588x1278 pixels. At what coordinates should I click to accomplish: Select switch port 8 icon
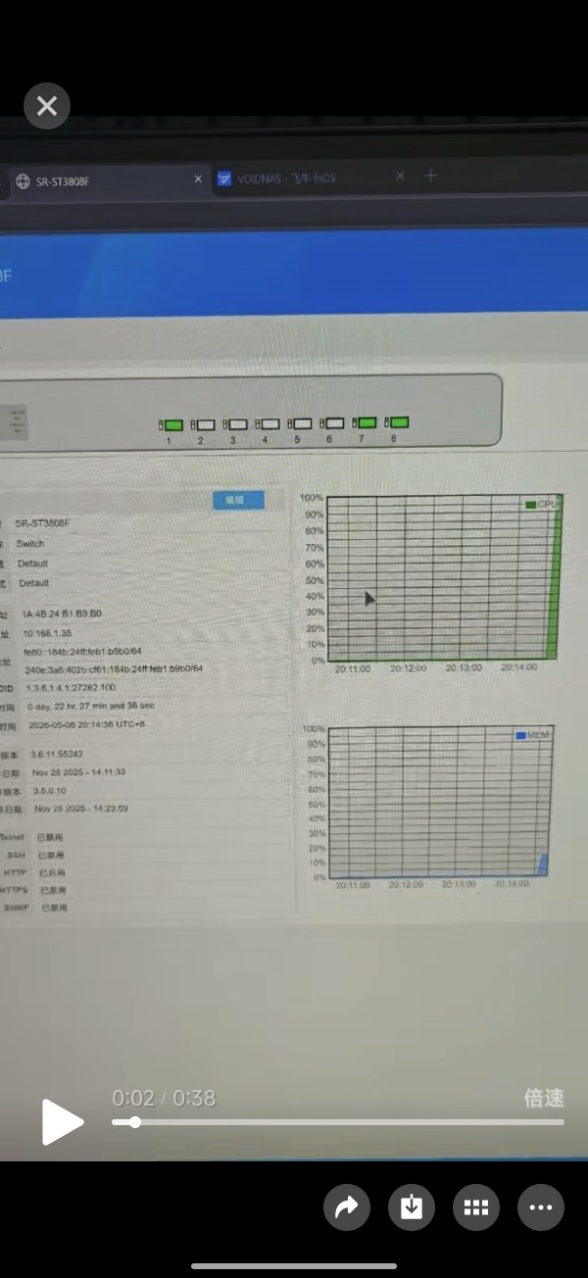tap(397, 422)
